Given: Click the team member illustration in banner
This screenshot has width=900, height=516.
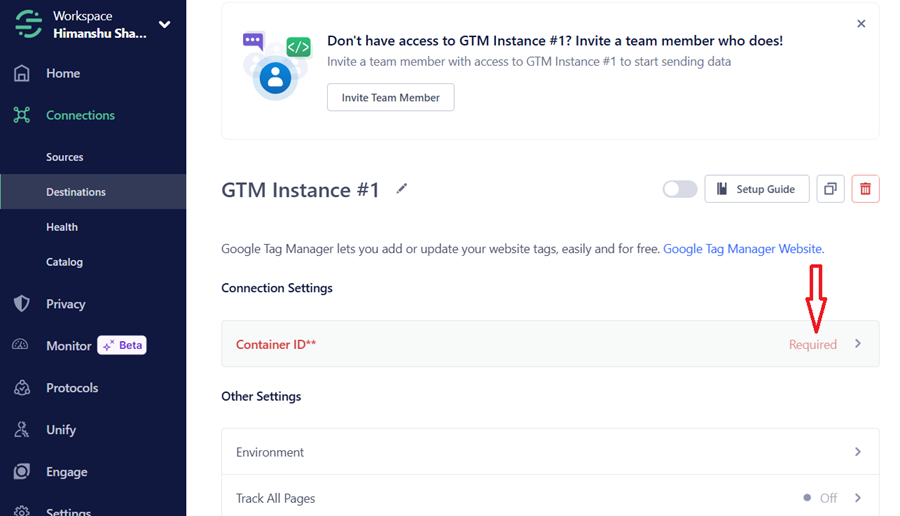Looking at the screenshot, I should pos(276,65).
